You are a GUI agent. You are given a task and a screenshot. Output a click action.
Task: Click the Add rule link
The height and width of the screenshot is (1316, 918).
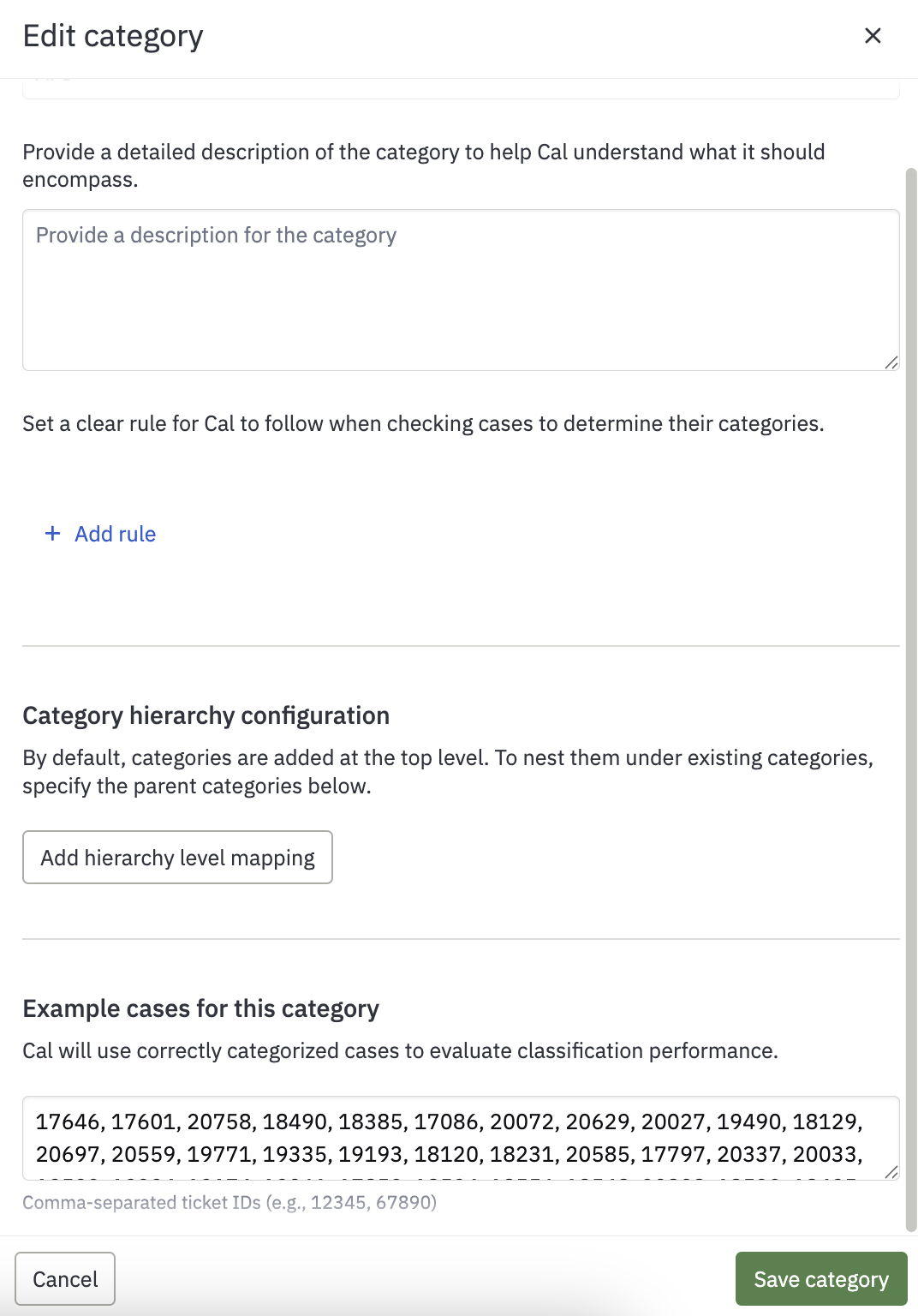[115, 534]
